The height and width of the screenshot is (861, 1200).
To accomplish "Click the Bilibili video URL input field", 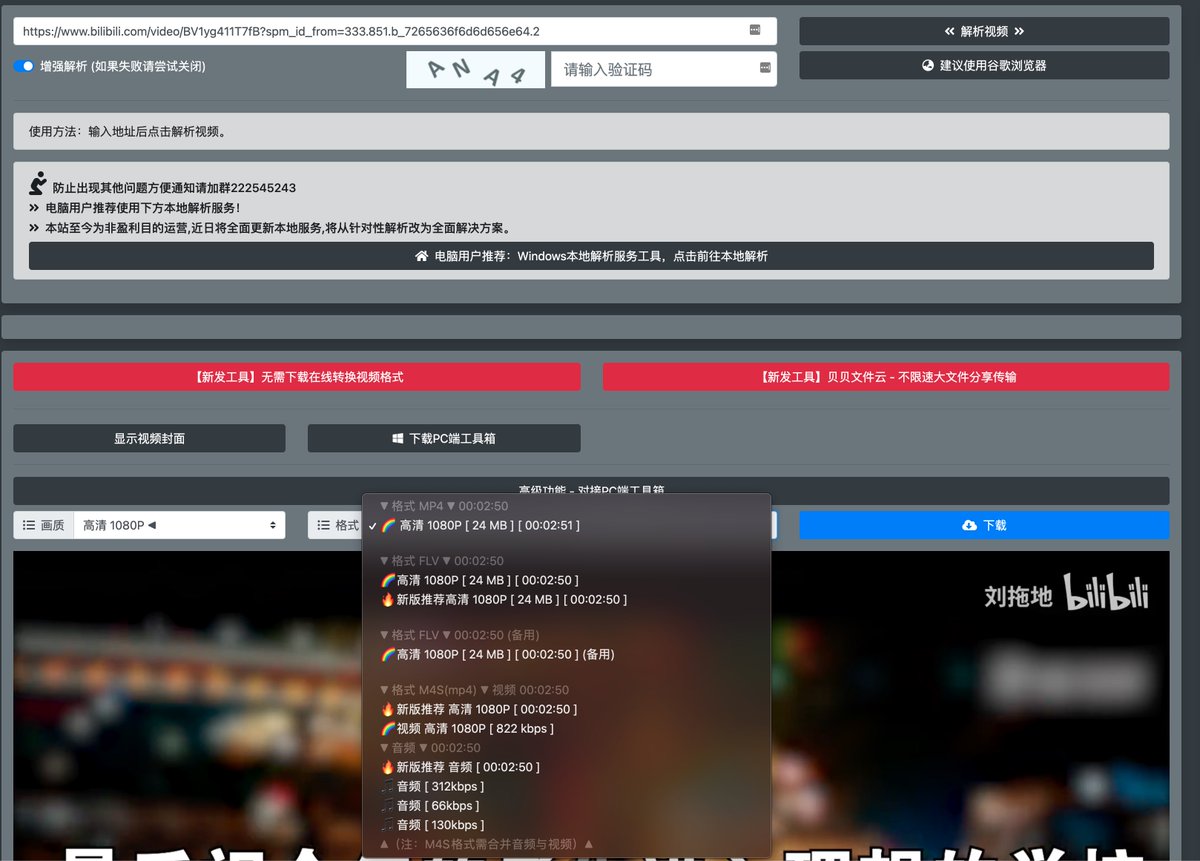I will 394,31.
